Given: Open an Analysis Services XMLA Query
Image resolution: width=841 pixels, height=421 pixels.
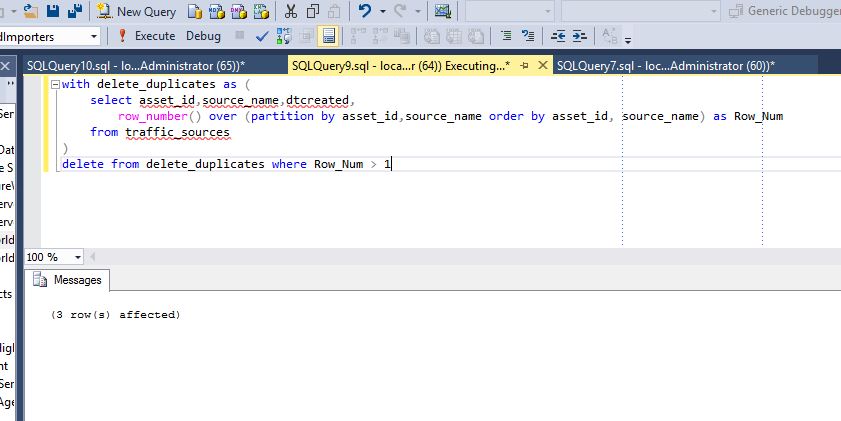Looking at the screenshot, I should pos(261,11).
